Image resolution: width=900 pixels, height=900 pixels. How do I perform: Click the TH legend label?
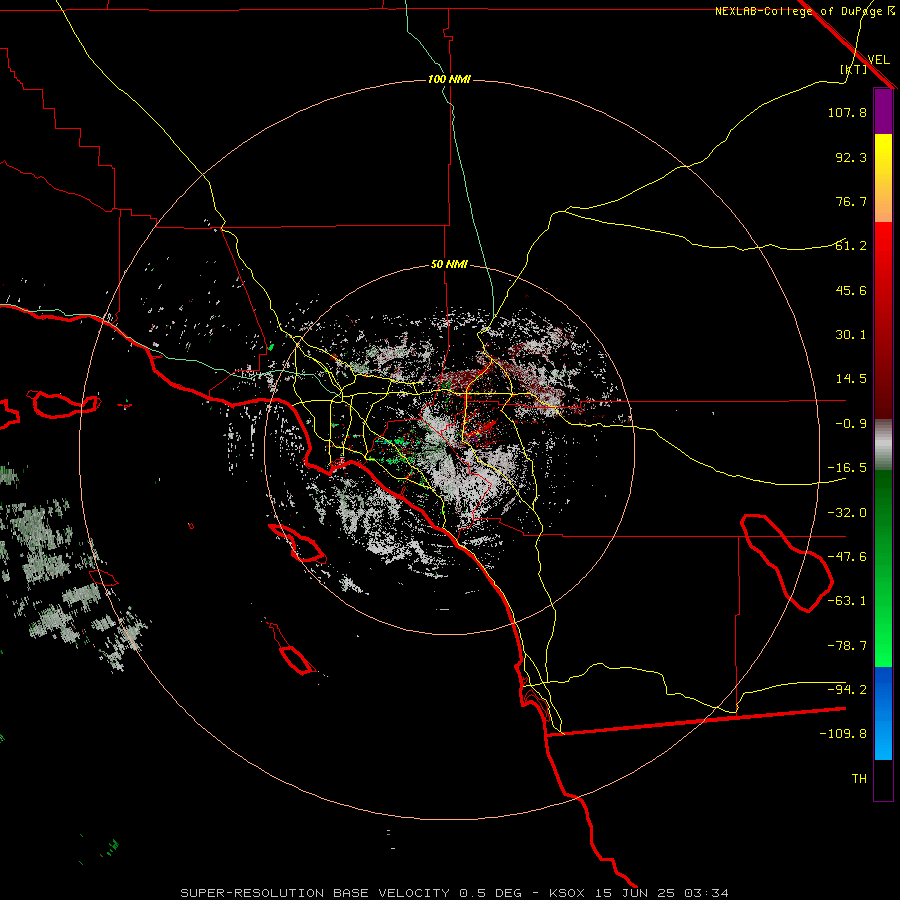coord(859,779)
